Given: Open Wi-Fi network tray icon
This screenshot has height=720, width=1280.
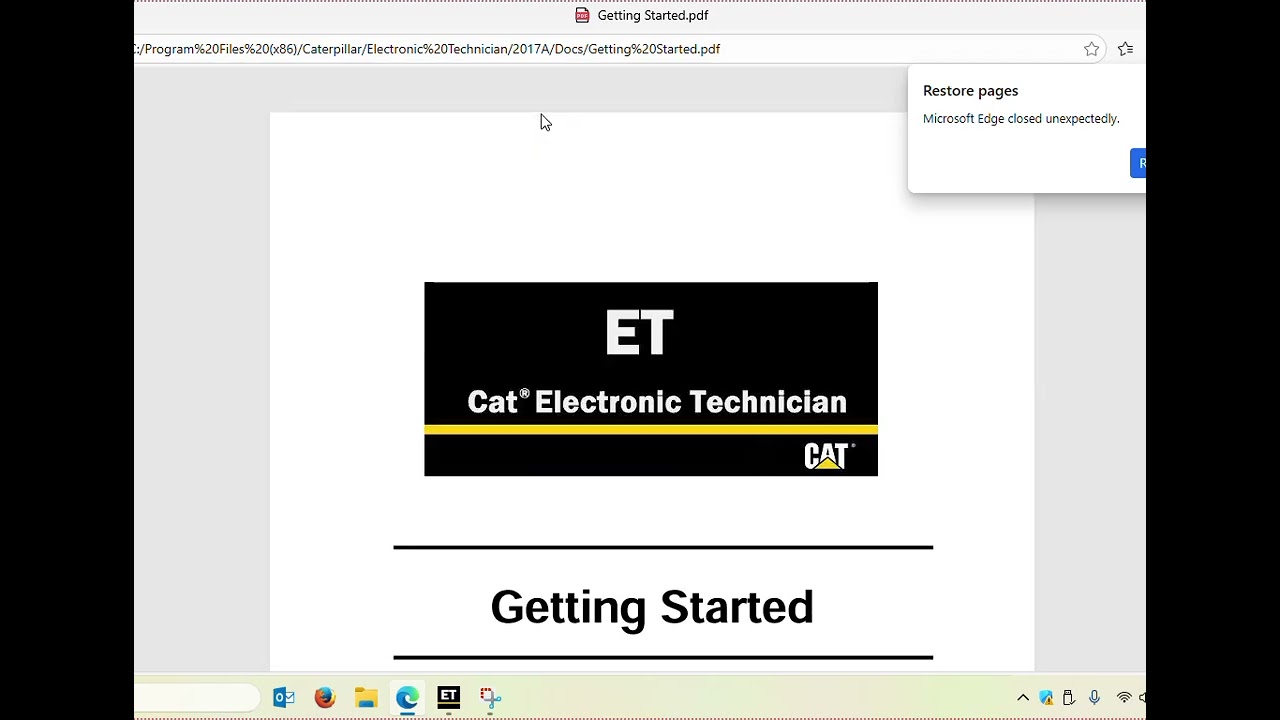Looking at the screenshot, I should 1124,698.
